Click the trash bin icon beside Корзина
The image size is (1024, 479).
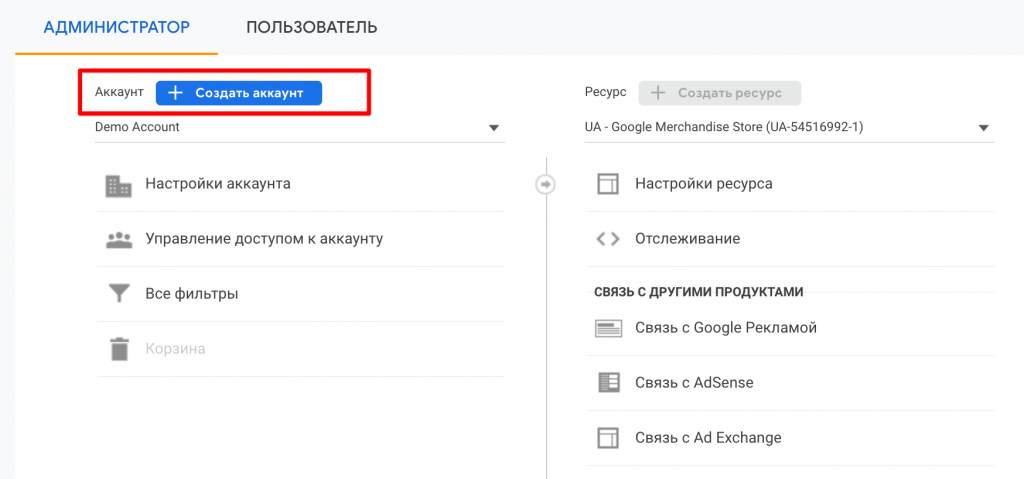point(118,349)
